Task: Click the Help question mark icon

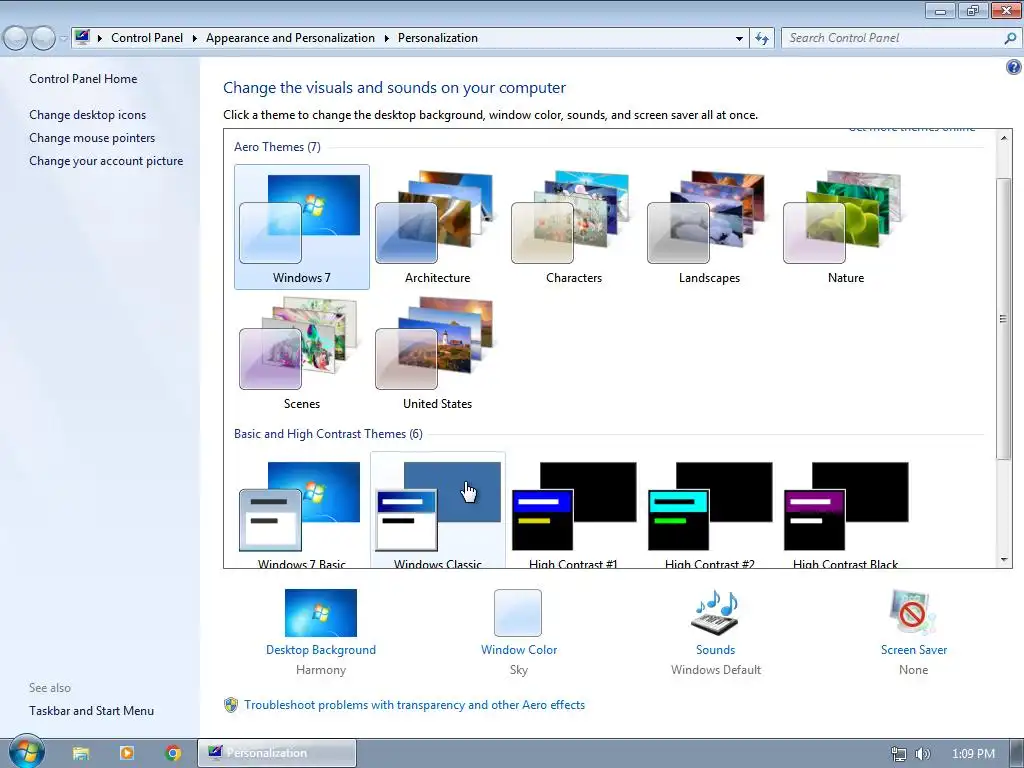Action: click(x=1014, y=67)
